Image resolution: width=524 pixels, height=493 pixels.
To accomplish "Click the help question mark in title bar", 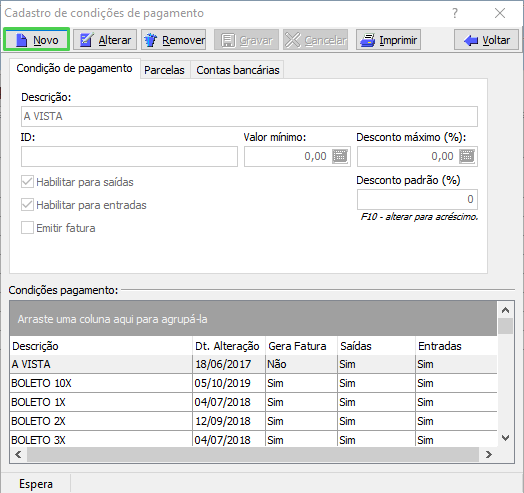I will pos(455,13).
